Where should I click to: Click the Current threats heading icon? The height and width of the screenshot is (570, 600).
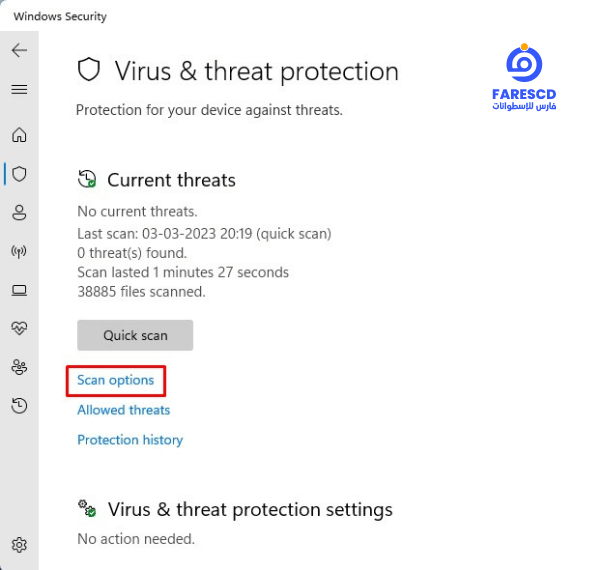click(x=87, y=179)
